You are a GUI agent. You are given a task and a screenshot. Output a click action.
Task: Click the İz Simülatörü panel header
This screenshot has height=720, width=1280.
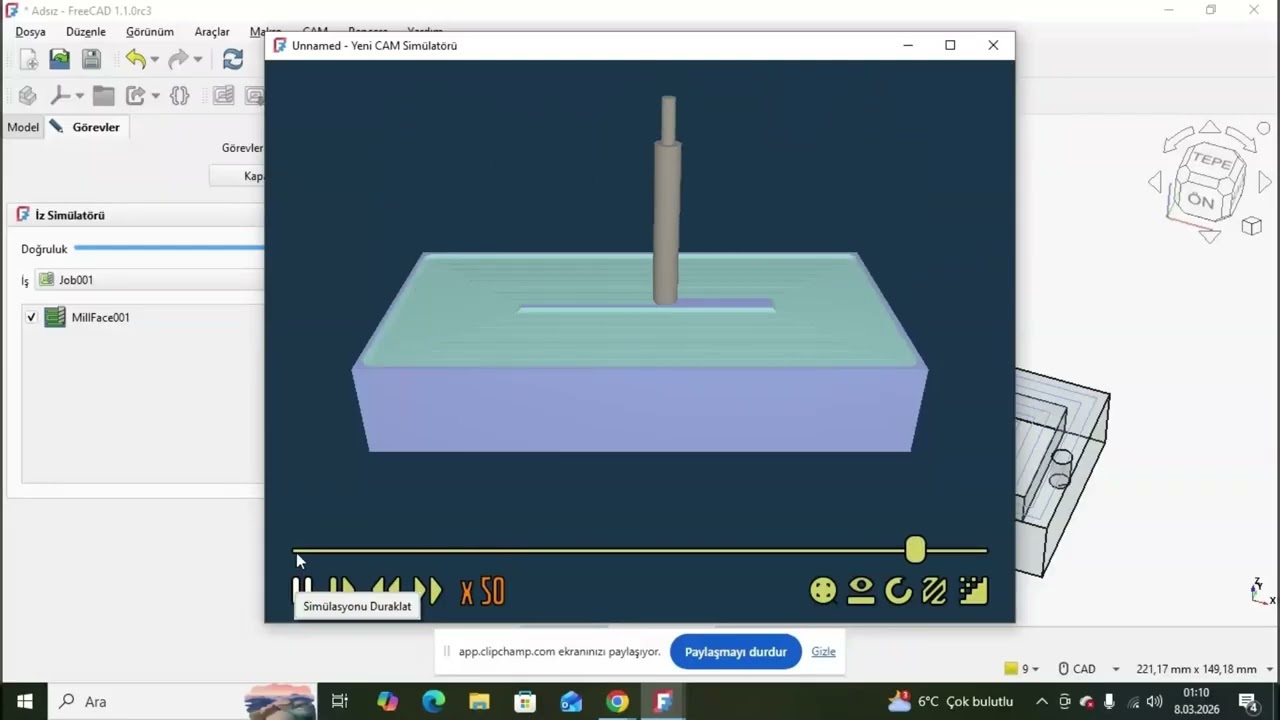point(137,215)
